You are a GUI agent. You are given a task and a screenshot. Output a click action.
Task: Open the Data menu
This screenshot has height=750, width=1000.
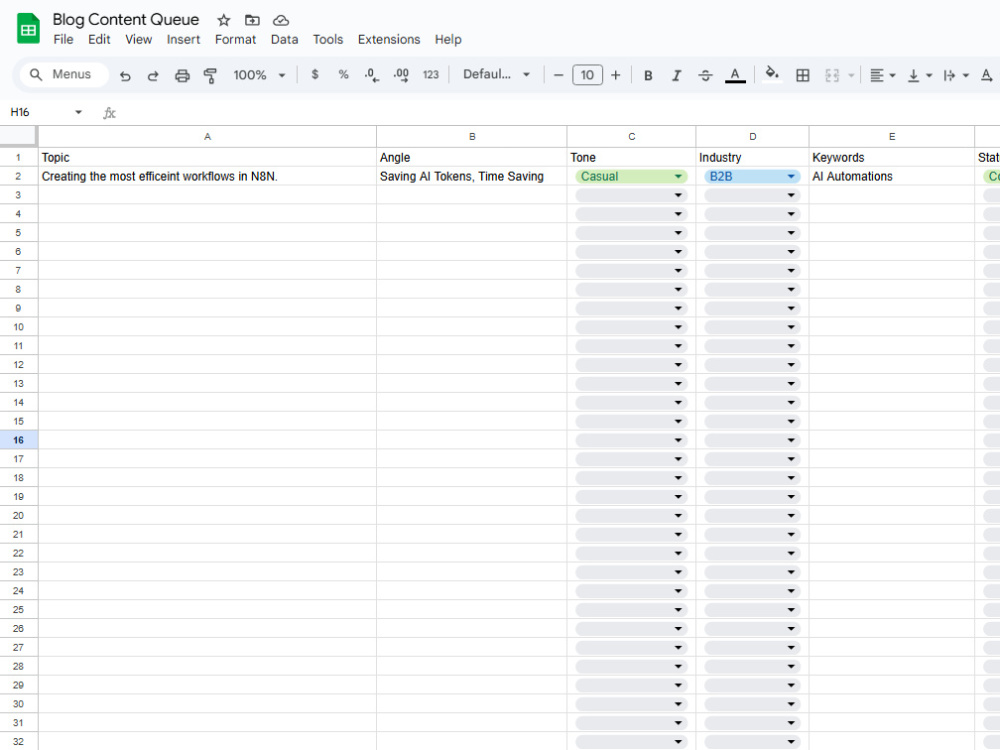click(x=284, y=40)
